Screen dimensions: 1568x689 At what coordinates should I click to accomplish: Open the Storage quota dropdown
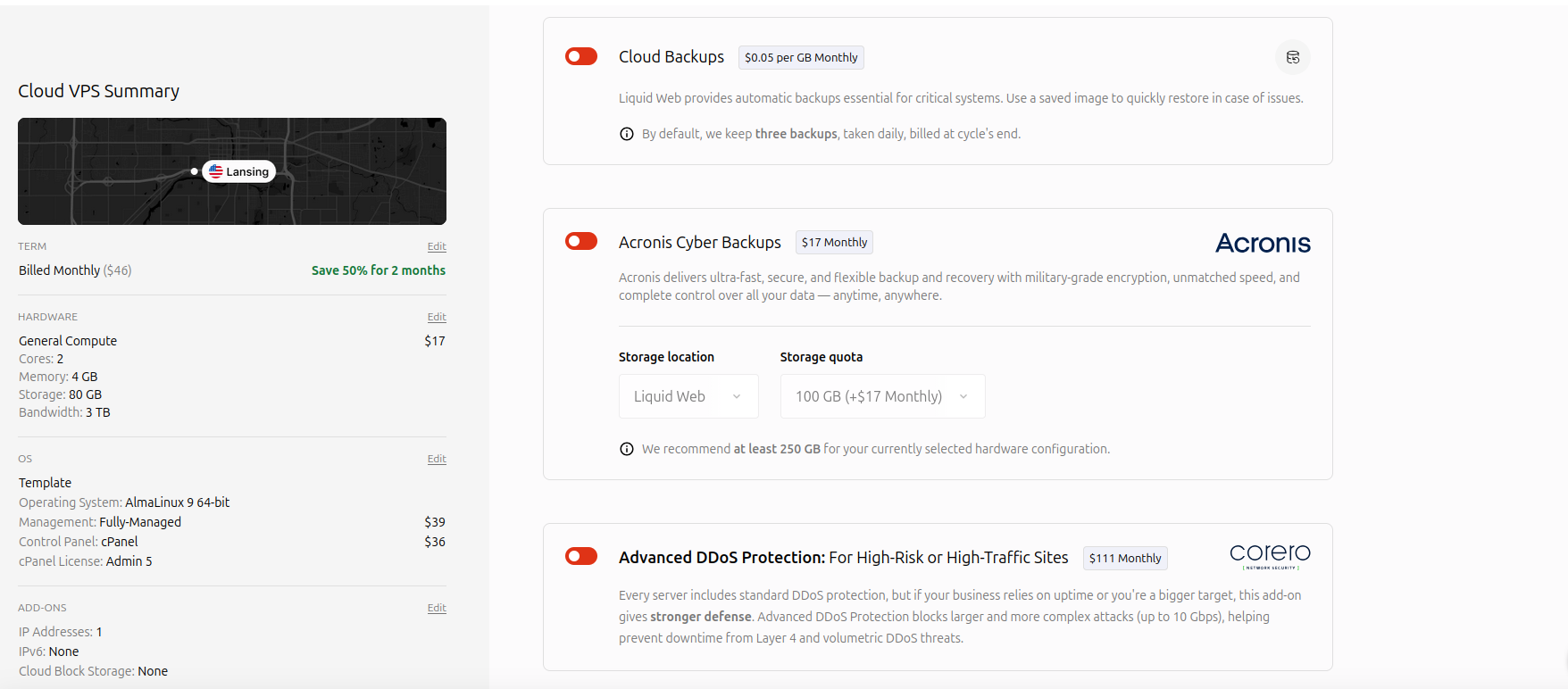pos(882,396)
